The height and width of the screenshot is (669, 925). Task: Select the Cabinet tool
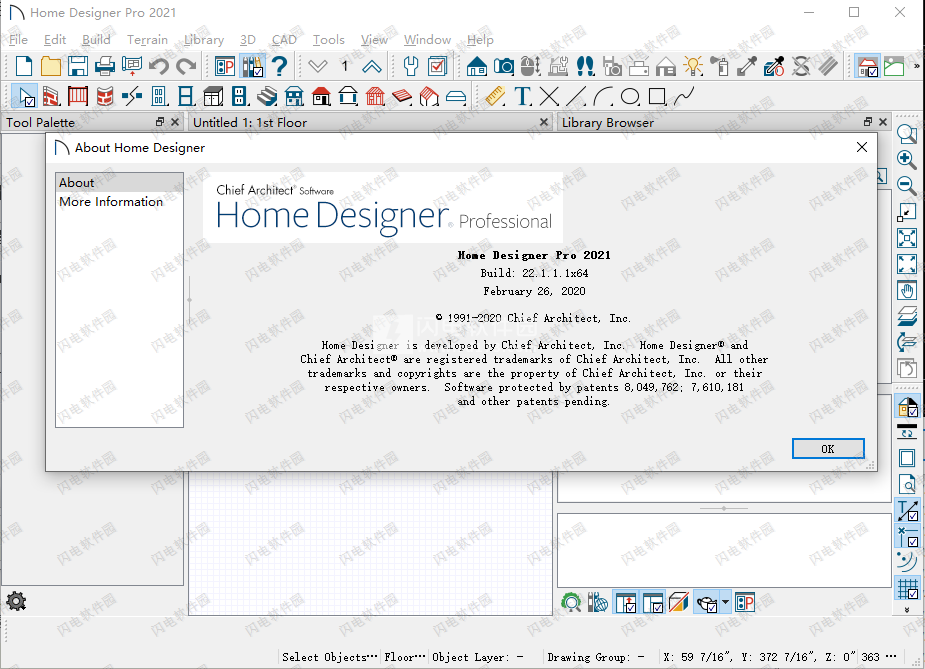coord(213,96)
